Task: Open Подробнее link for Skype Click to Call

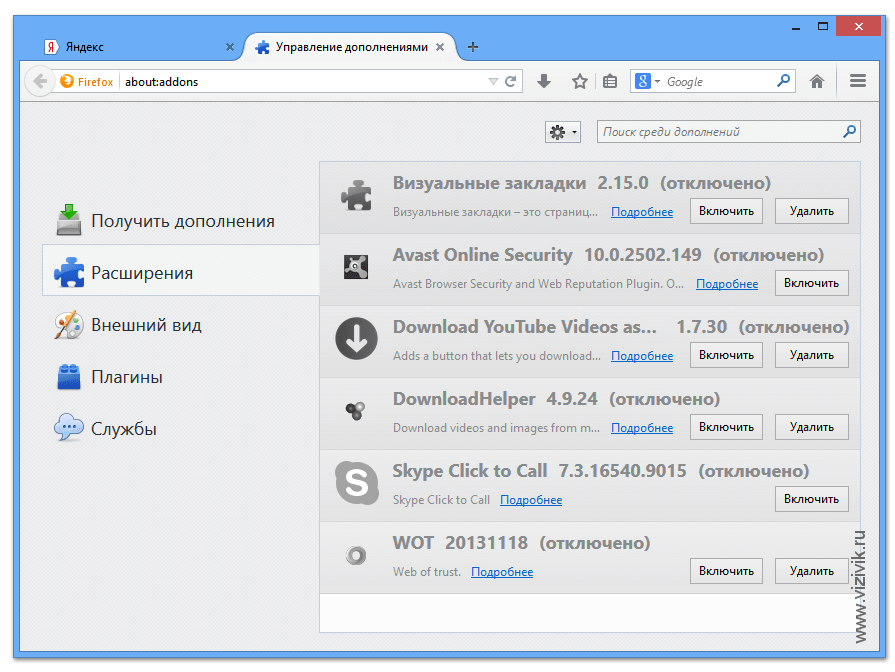Action: (531, 500)
